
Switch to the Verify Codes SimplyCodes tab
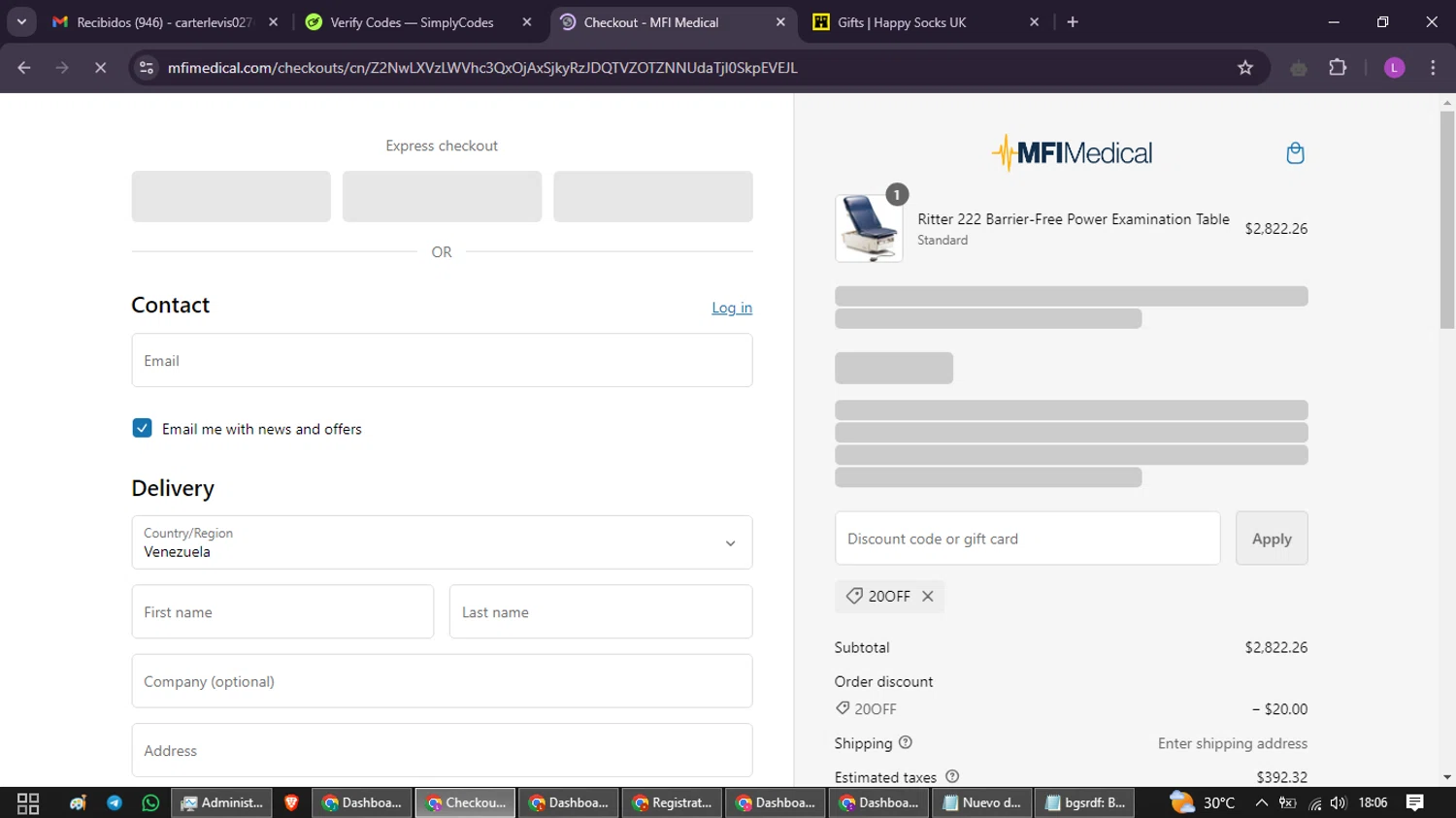pos(412,22)
